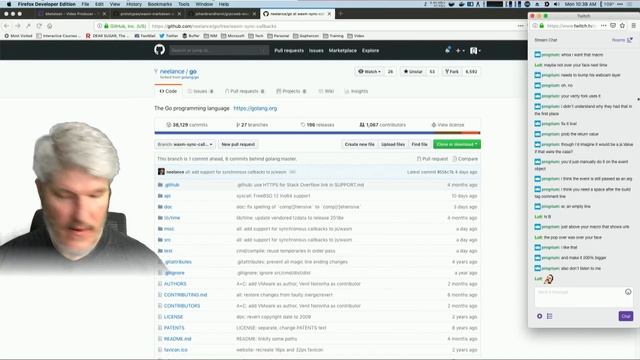Image resolution: width=640 pixels, height=360 pixels.
Task: Click the language breakdown color bar
Action: click(317, 133)
